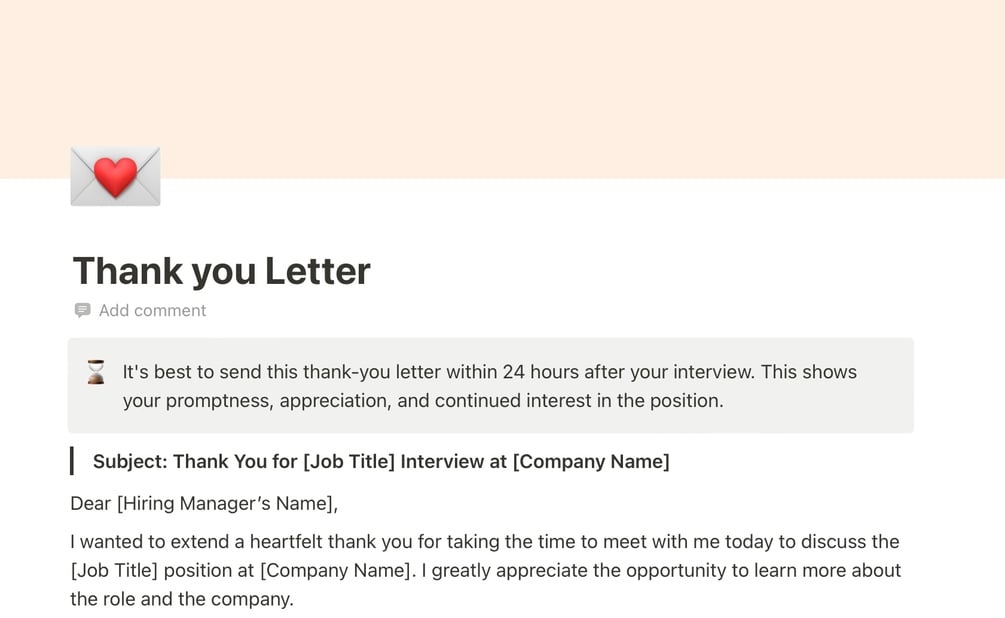
Task: Click the [Company Name] placeholder in the subject
Action: click(591, 462)
